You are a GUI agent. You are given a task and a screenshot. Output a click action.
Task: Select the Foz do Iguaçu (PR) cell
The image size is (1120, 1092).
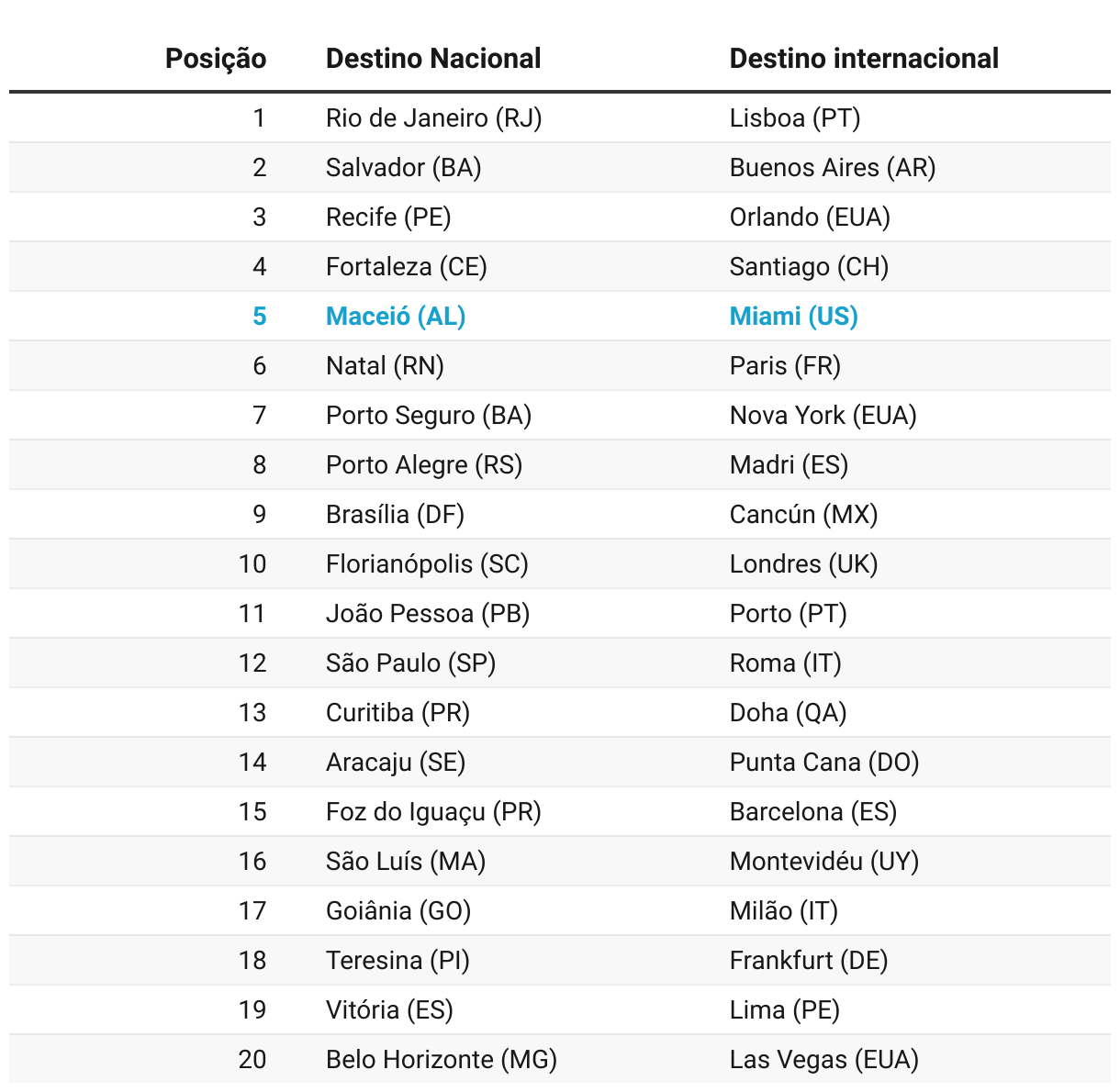[433, 812]
